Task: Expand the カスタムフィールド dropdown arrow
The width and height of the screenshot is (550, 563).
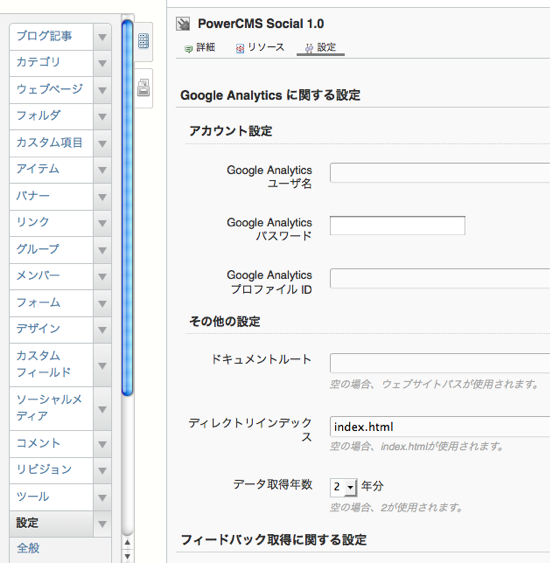Action: pos(102,365)
